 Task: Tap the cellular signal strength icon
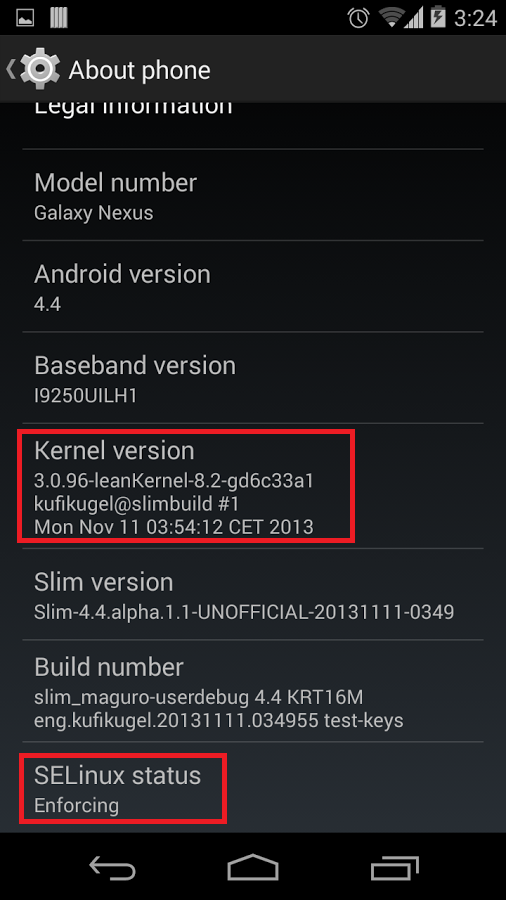click(x=413, y=18)
